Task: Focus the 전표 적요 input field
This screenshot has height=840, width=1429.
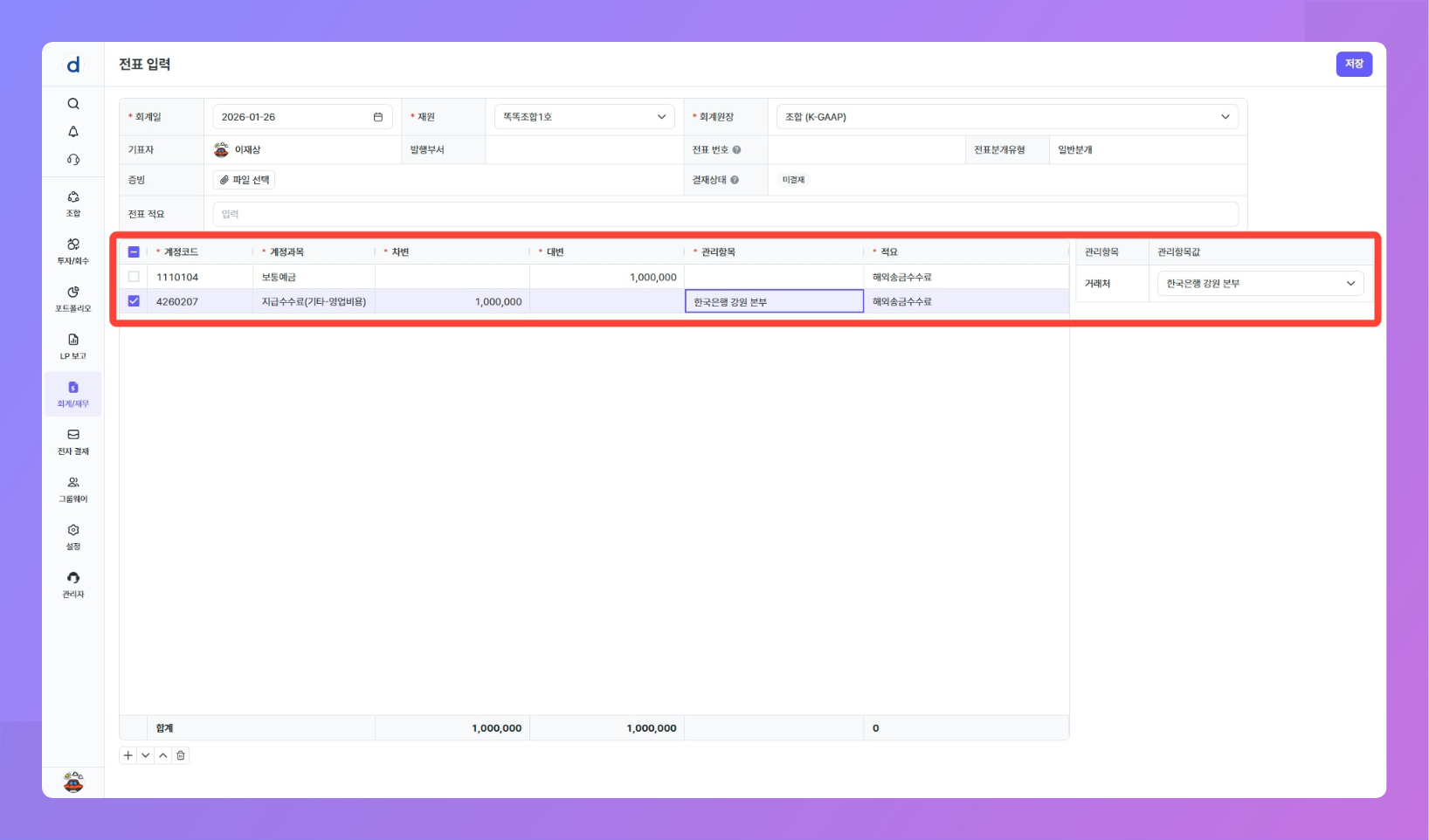Action: tap(725, 214)
